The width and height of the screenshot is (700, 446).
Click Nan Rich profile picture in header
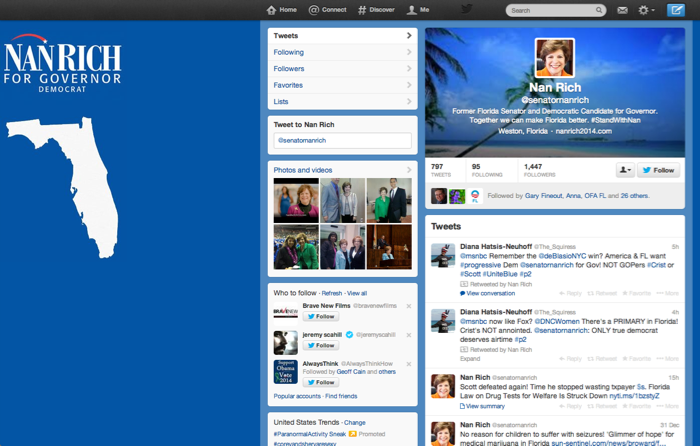[x=554, y=58]
